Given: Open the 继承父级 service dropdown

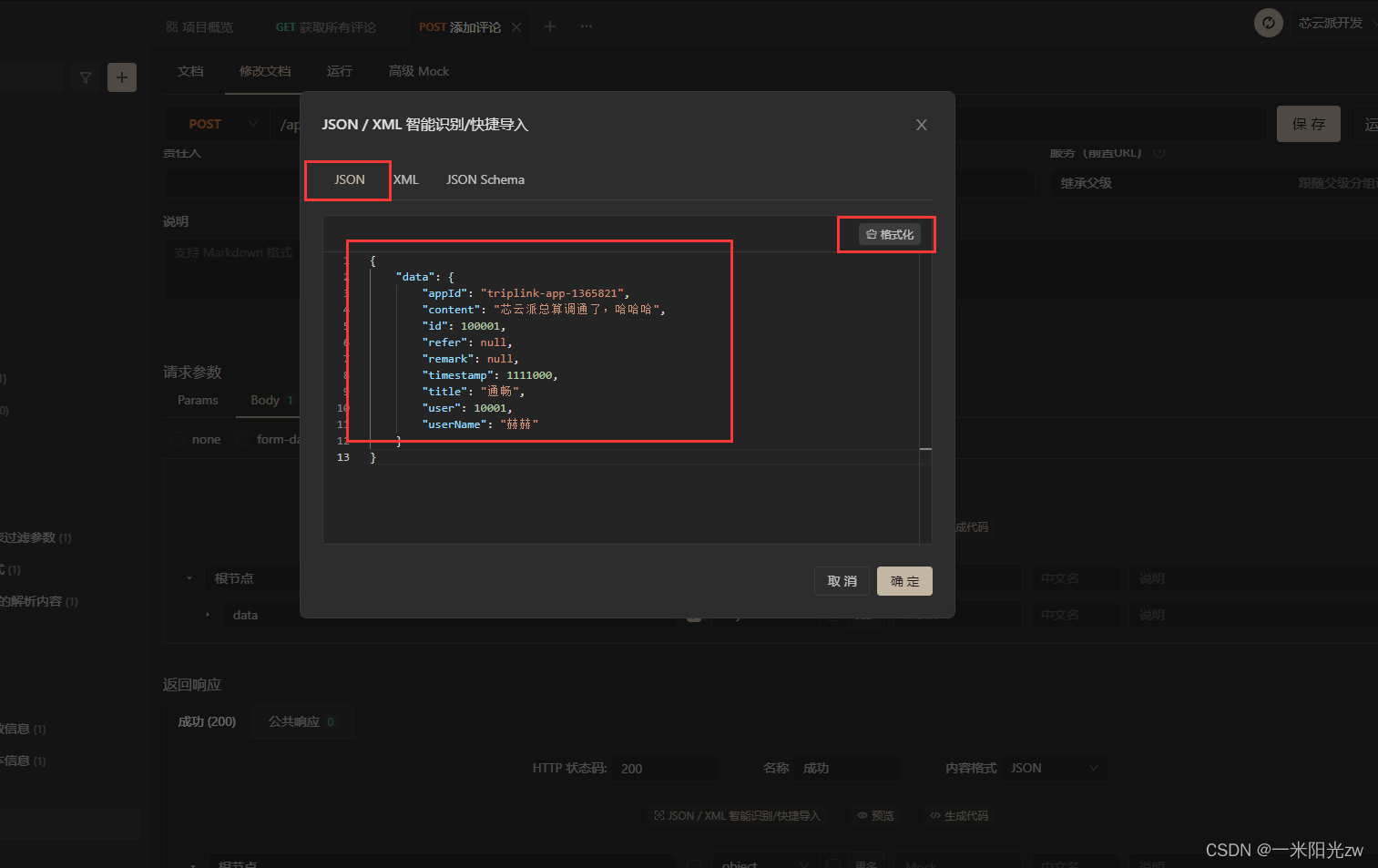Looking at the screenshot, I should (1213, 183).
